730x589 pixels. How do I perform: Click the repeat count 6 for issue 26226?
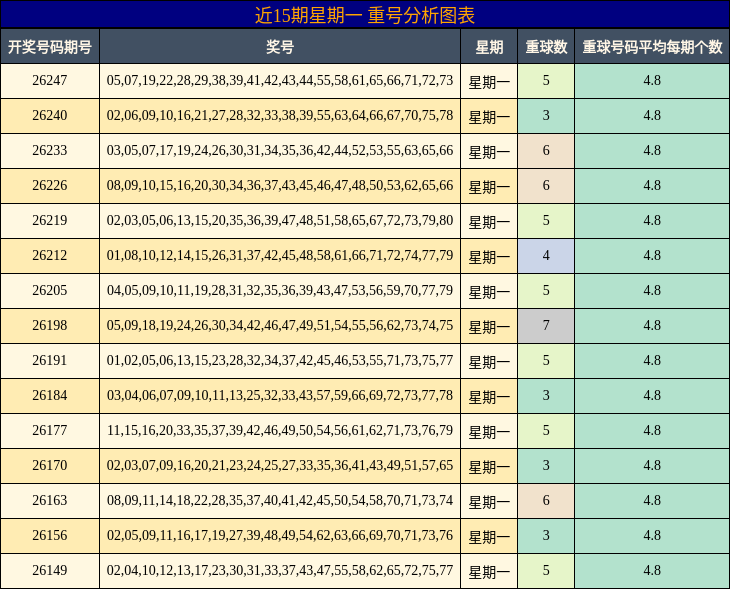click(x=546, y=185)
